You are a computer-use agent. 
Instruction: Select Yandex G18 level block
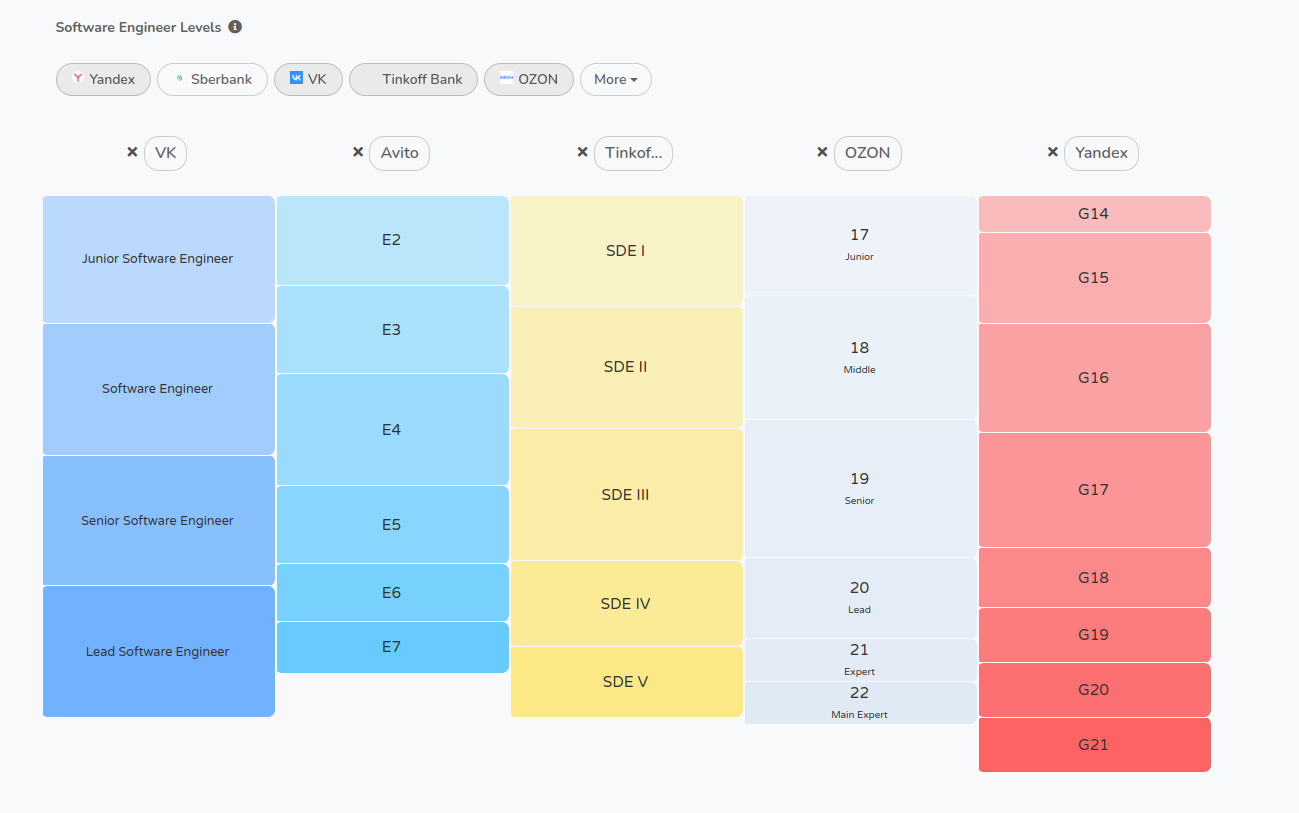[1095, 578]
